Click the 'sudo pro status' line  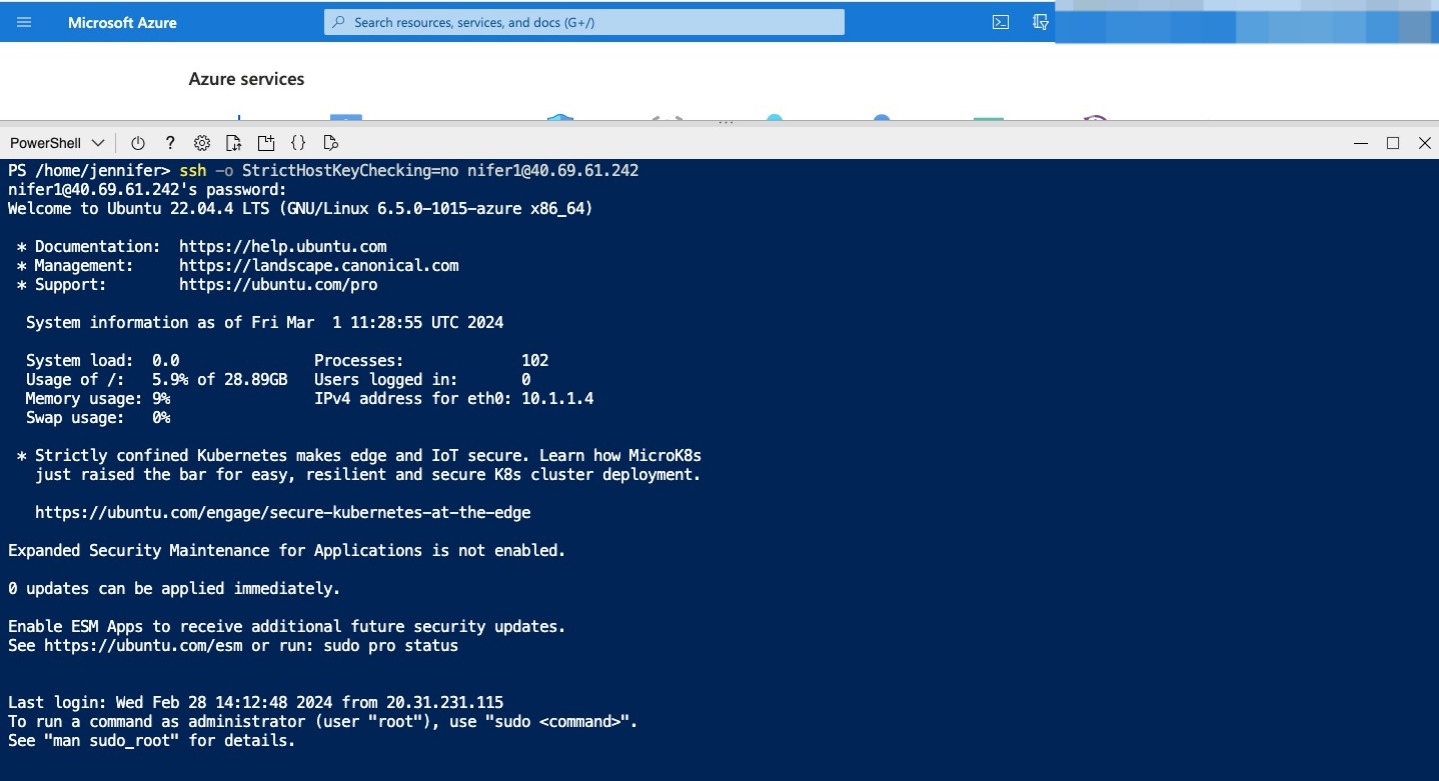click(233, 646)
